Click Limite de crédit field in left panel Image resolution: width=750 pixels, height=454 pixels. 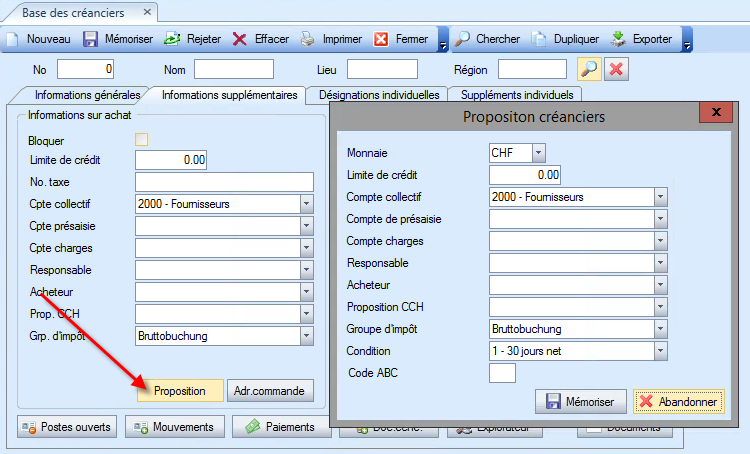pos(171,160)
